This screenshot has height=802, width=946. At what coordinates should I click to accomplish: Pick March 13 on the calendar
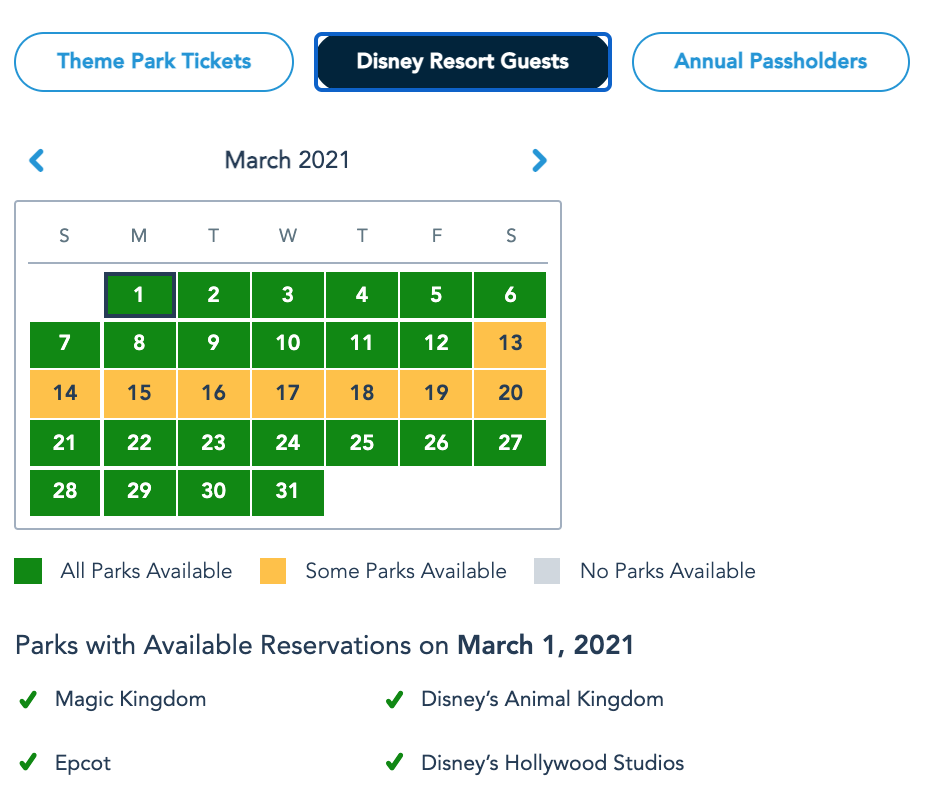[511, 344]
